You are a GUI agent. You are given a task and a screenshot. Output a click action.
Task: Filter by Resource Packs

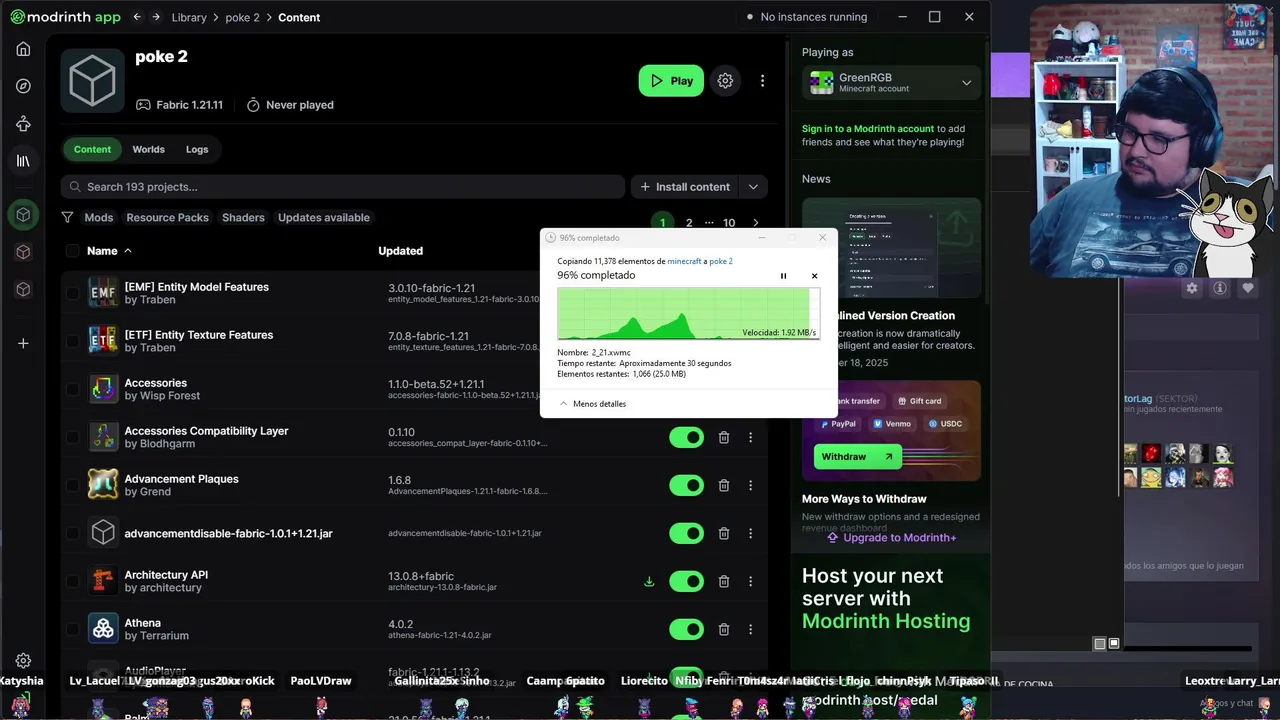tap(167, 217)
